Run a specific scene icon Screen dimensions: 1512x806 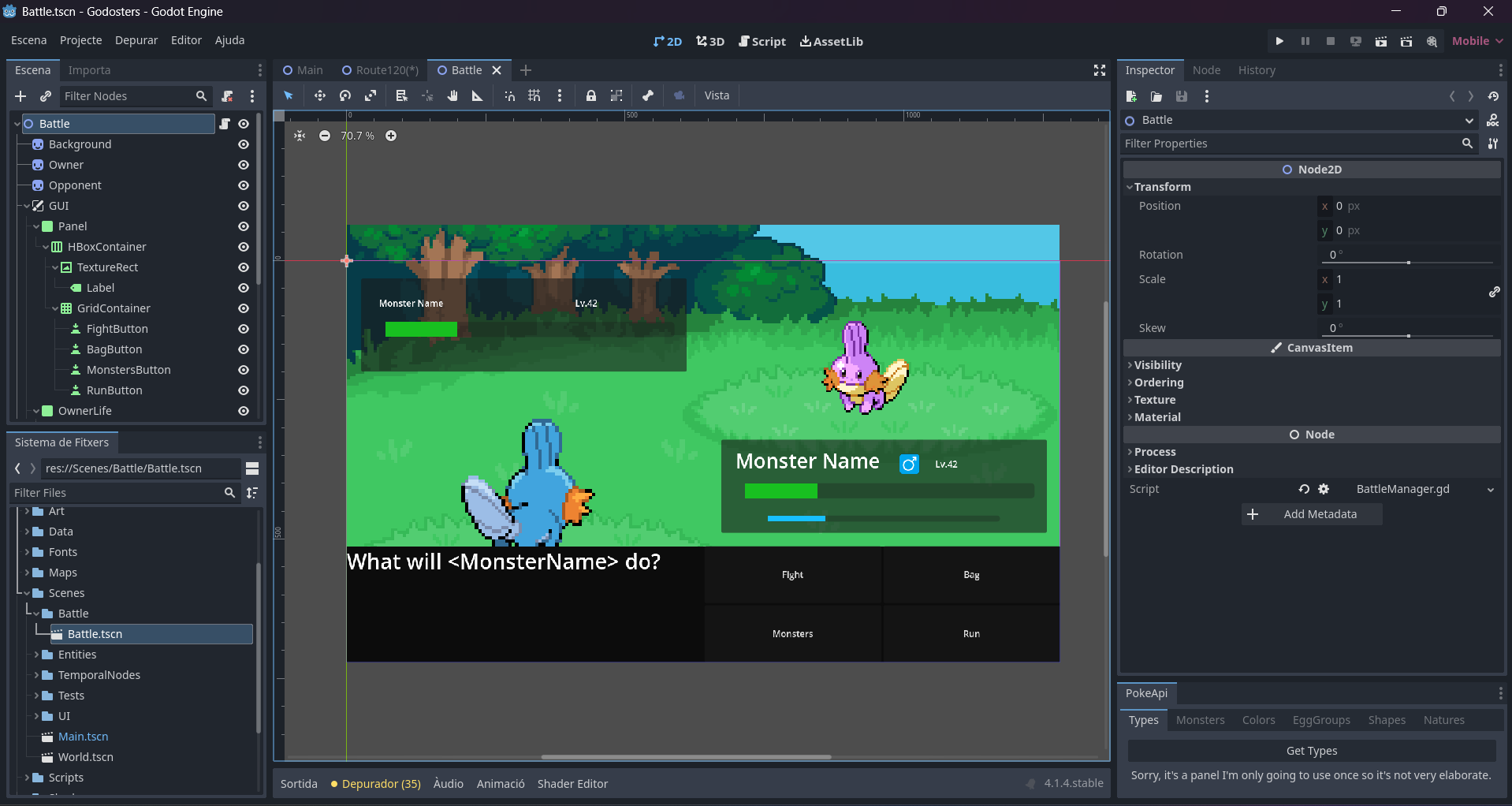point(1406,41)
